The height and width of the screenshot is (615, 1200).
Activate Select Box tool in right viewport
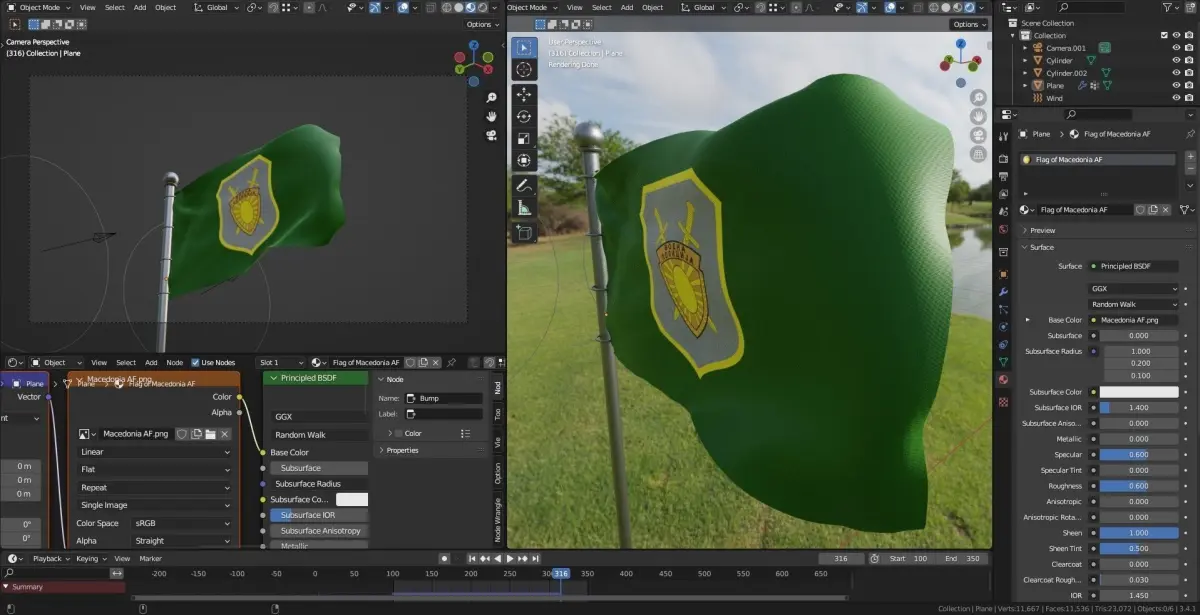click(524, 47)
